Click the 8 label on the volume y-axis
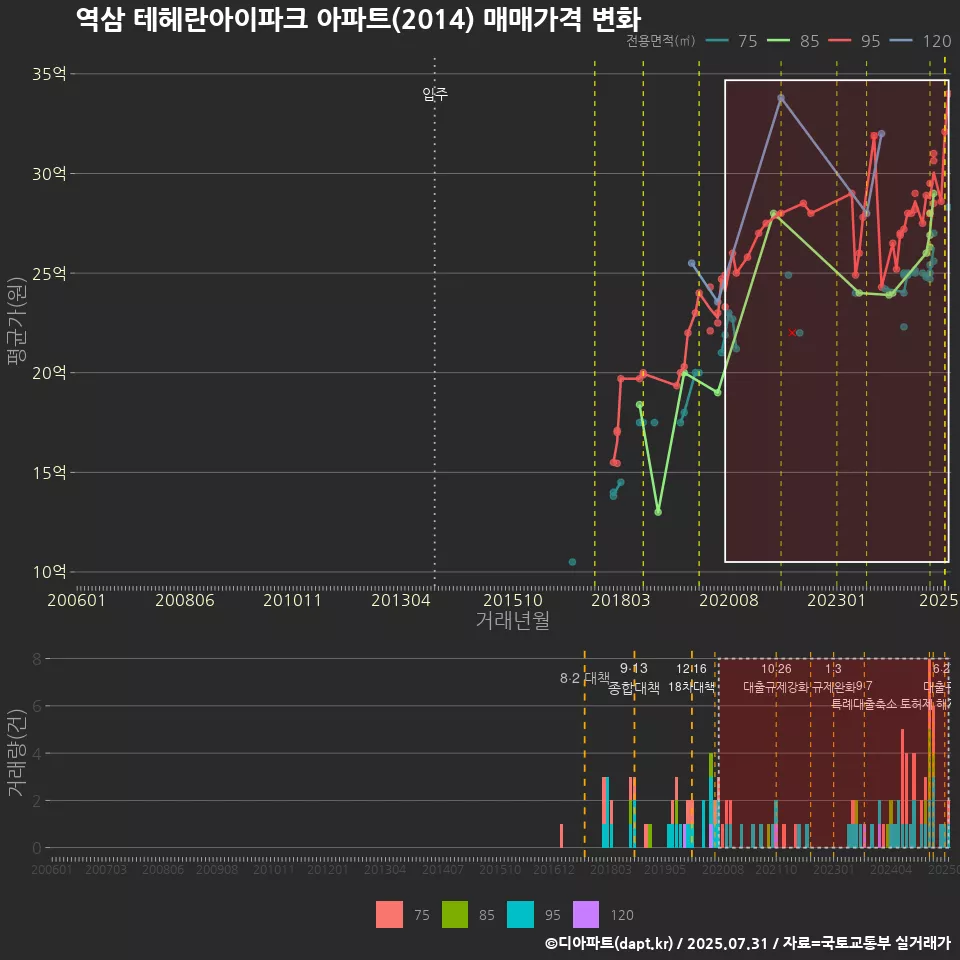 pos(37,659)
